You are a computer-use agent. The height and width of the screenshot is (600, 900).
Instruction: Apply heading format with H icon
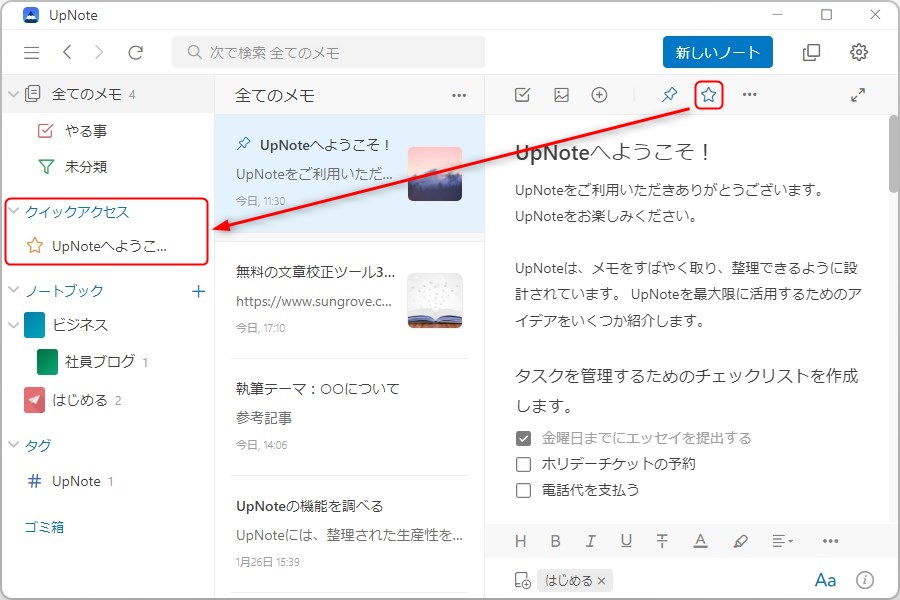(521, 541)
